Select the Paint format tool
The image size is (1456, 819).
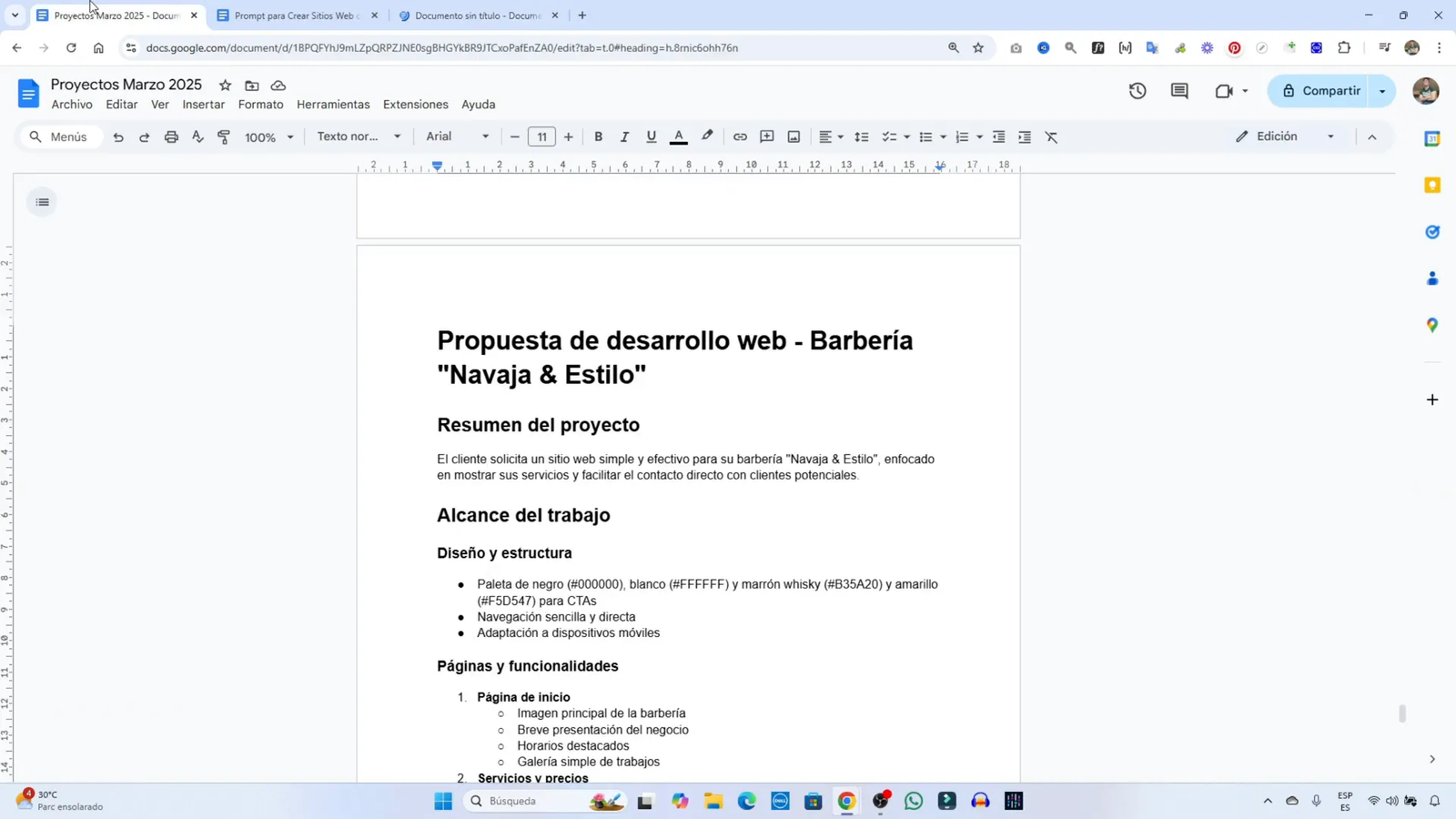click(x=223, y=136)
